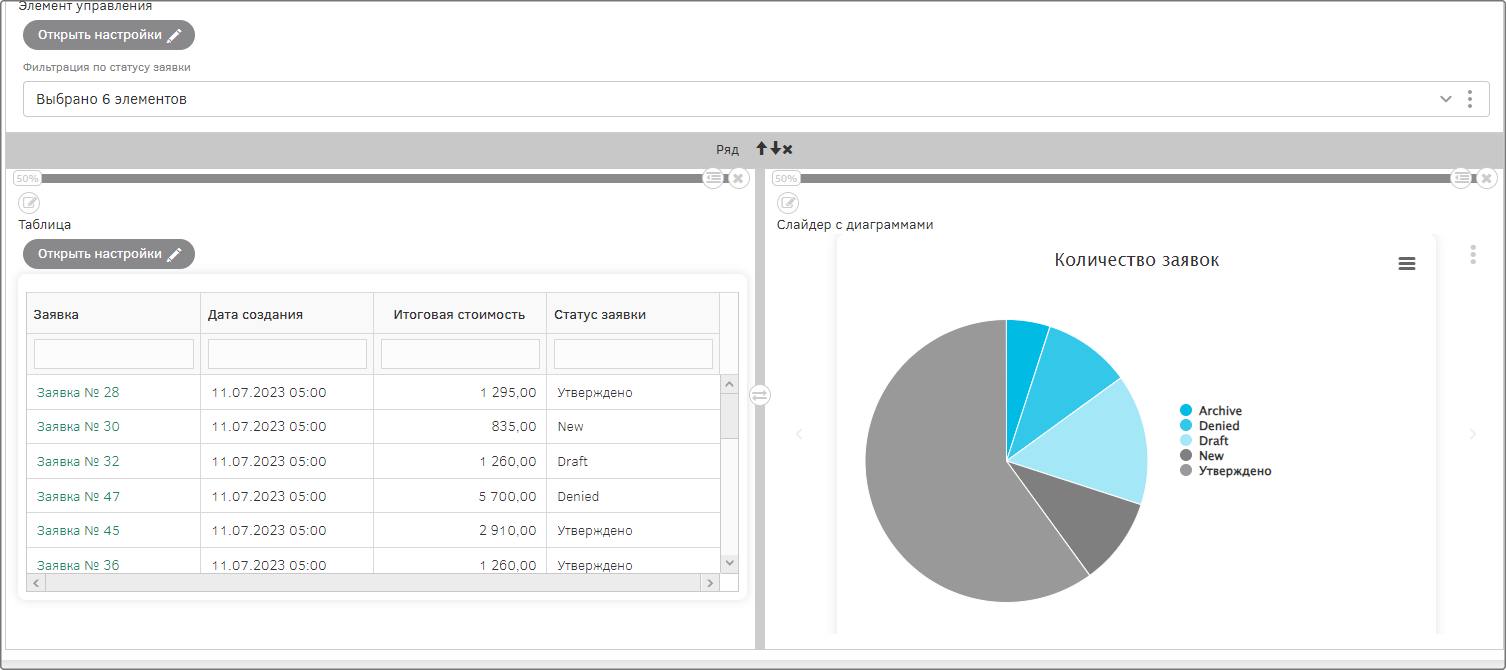1506x670 pixels.
Task: Select the cost cell '835,00'
Action: pyautogui.click(x=460, y=427)
